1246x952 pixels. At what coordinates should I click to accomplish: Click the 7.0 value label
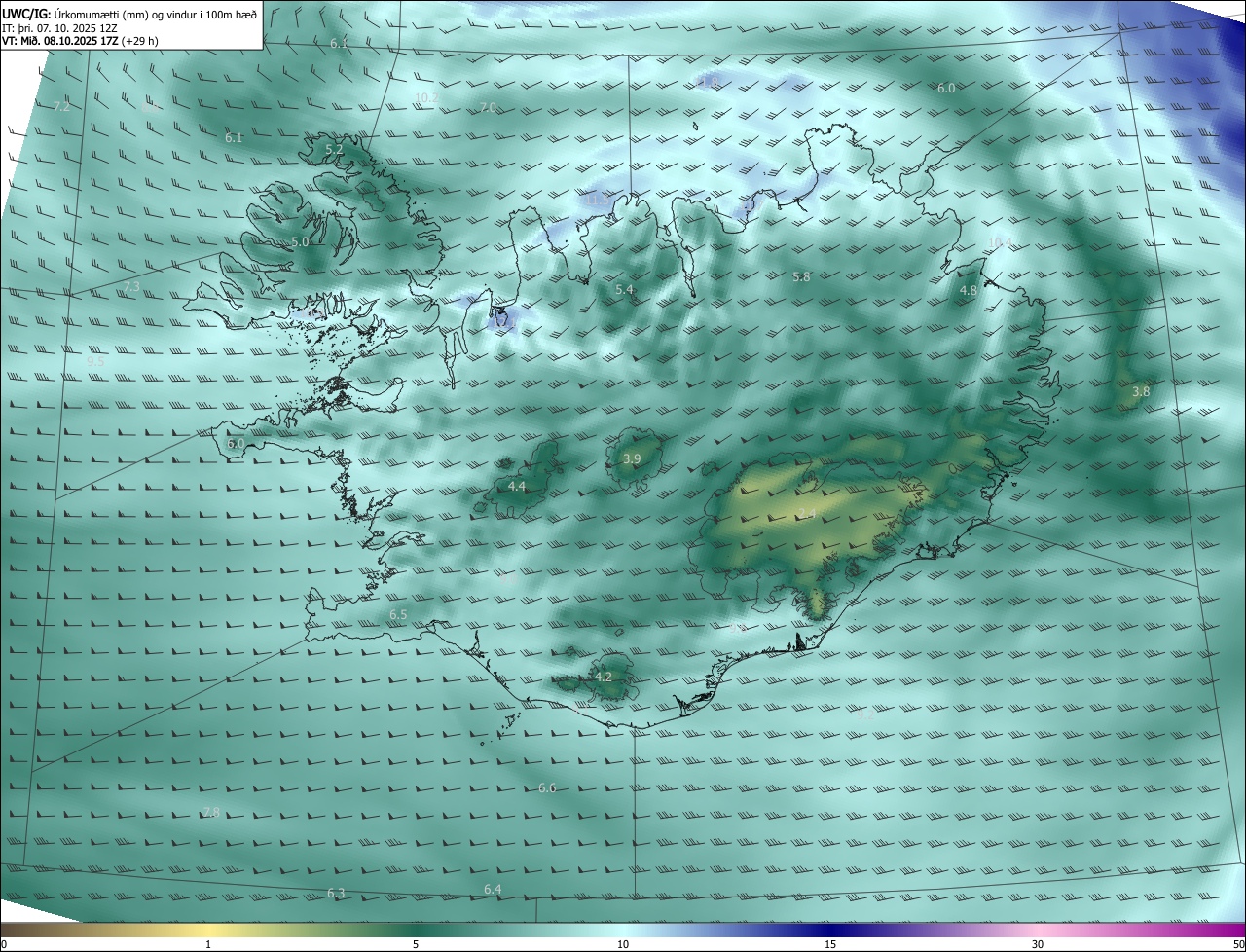(489, 107)
